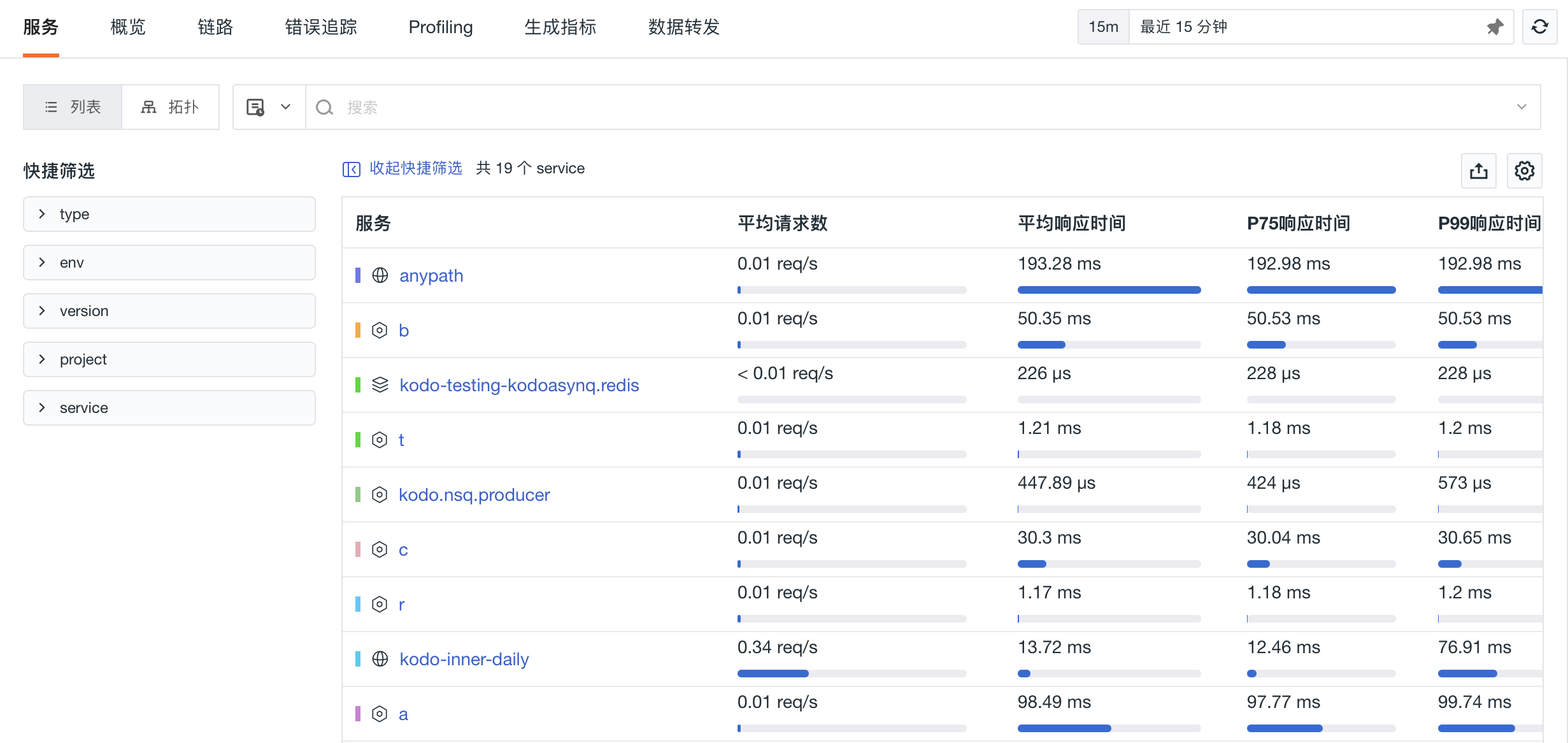Click the collapse quick filter panel icon
Viewport: 1568px width, 743px height.
tap(351, 169)
